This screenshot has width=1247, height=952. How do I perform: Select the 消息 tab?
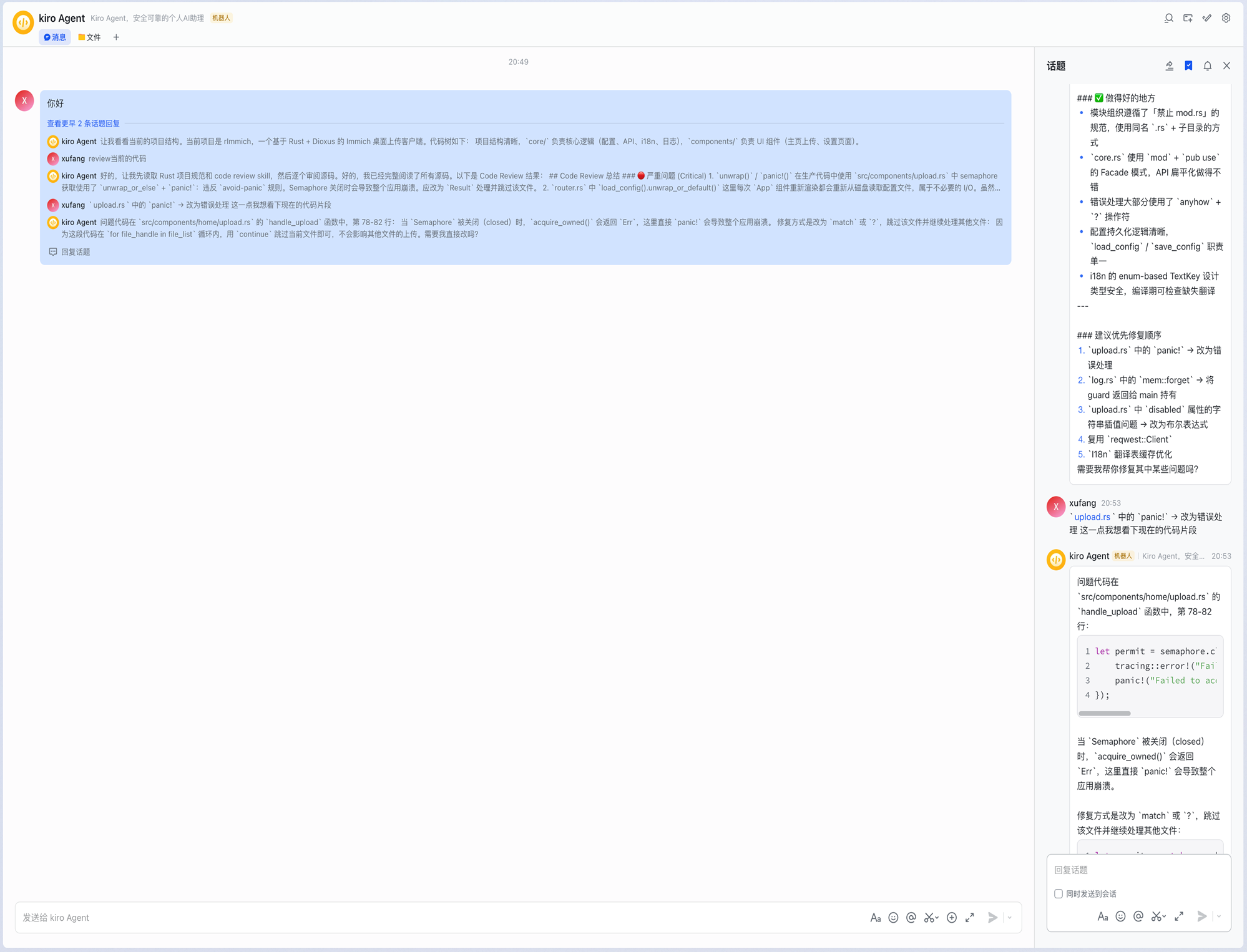pos(55,37)
